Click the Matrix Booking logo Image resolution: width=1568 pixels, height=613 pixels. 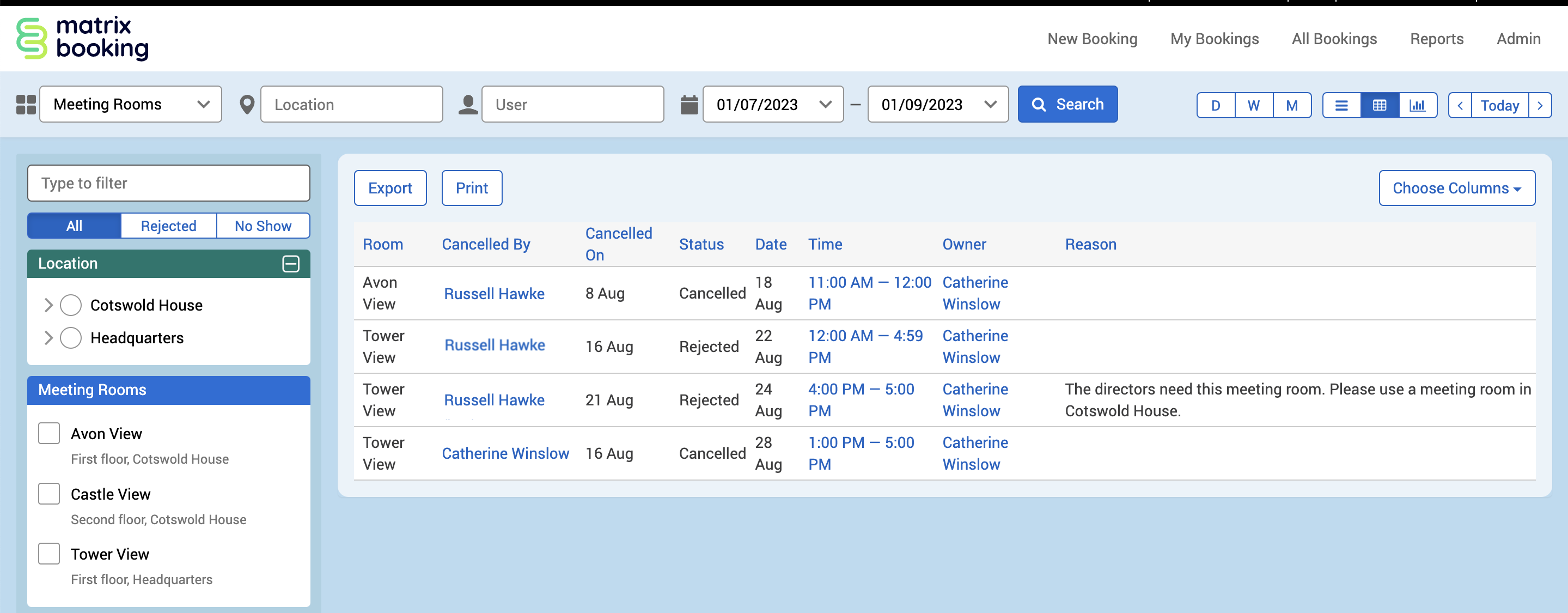click(x=82, y=38)
